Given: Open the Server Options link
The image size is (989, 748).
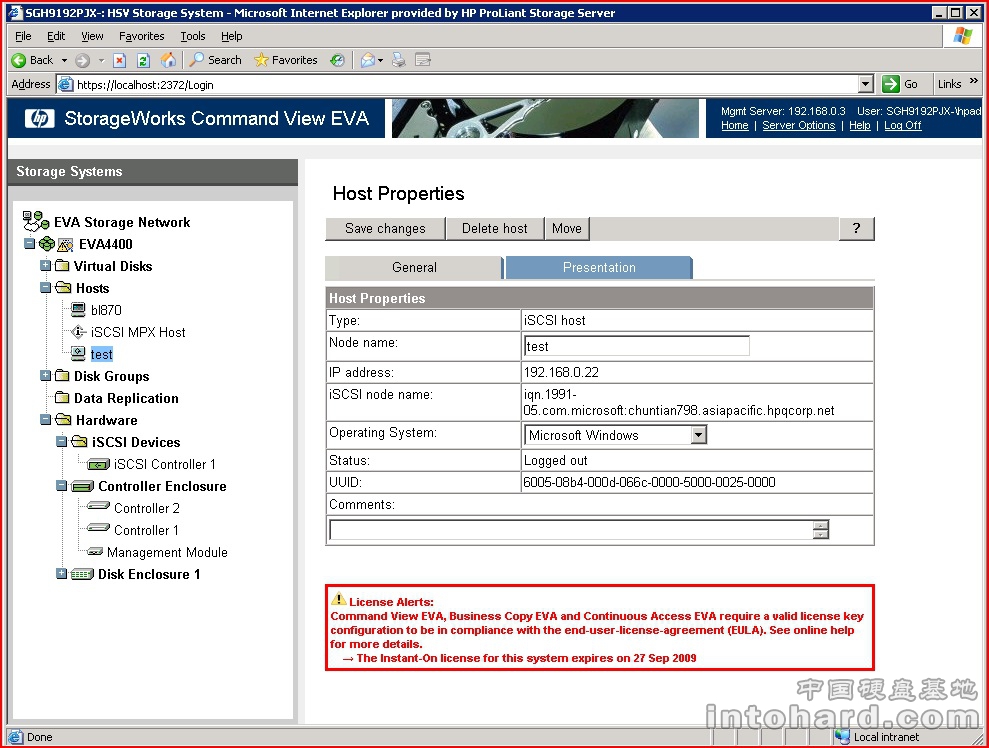Looking at the screenshot, I should click(799, 126).
